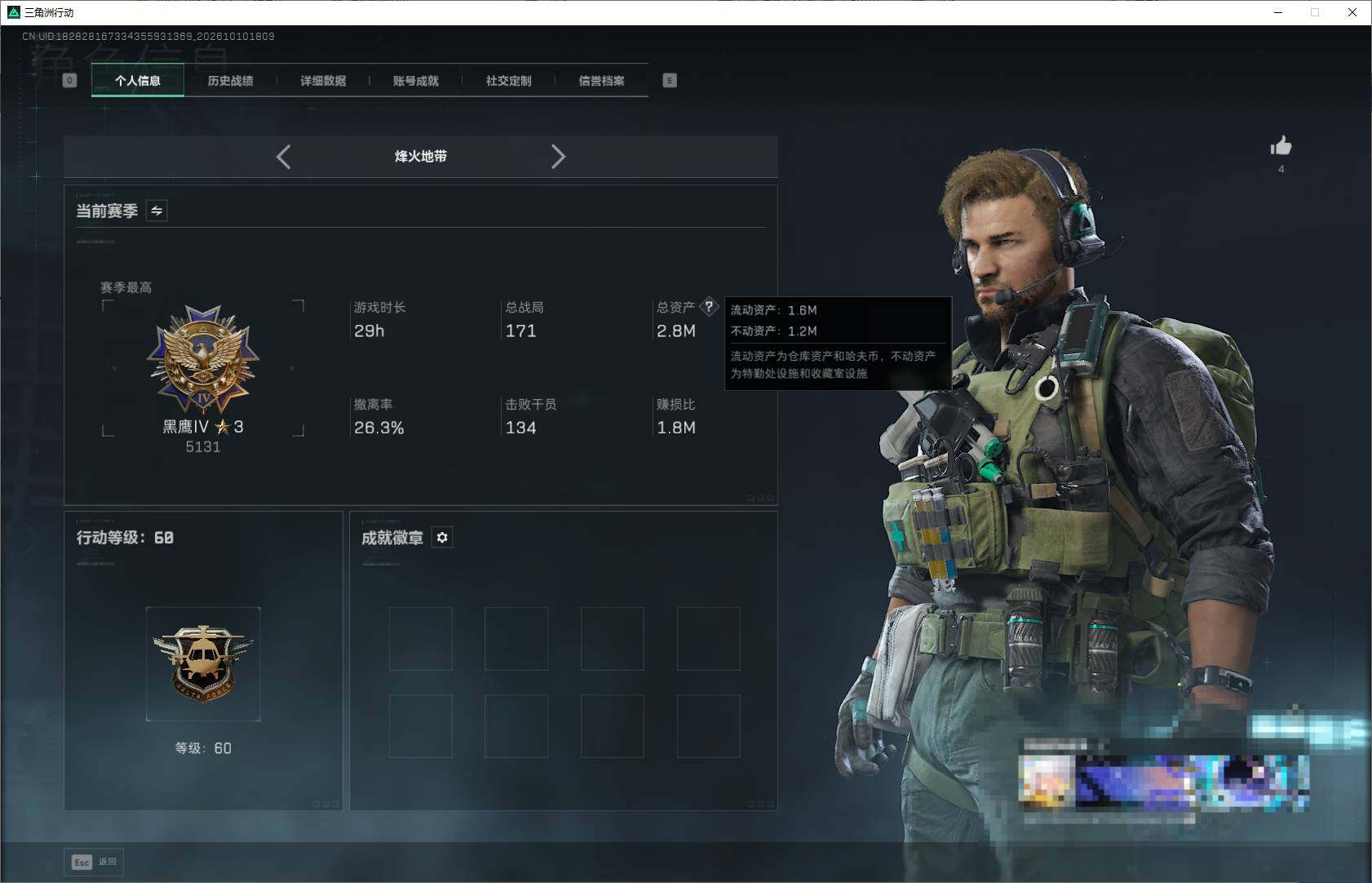1372x883 pixels.
Task: Open the 信誉档案 tab
Action: pyautogui.click(x=601, y=81)
